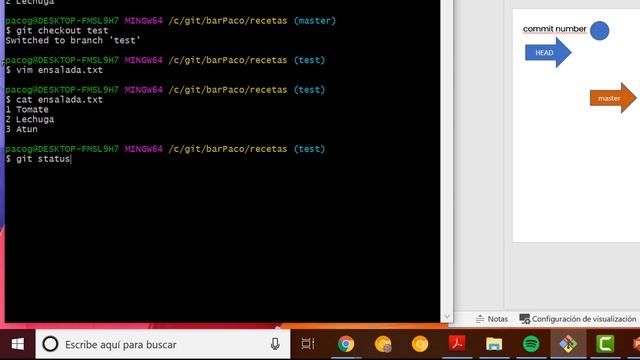Open Spotify from the taskbar
Viewport: 640px width, 360px height.
click(x=531, y=344)
